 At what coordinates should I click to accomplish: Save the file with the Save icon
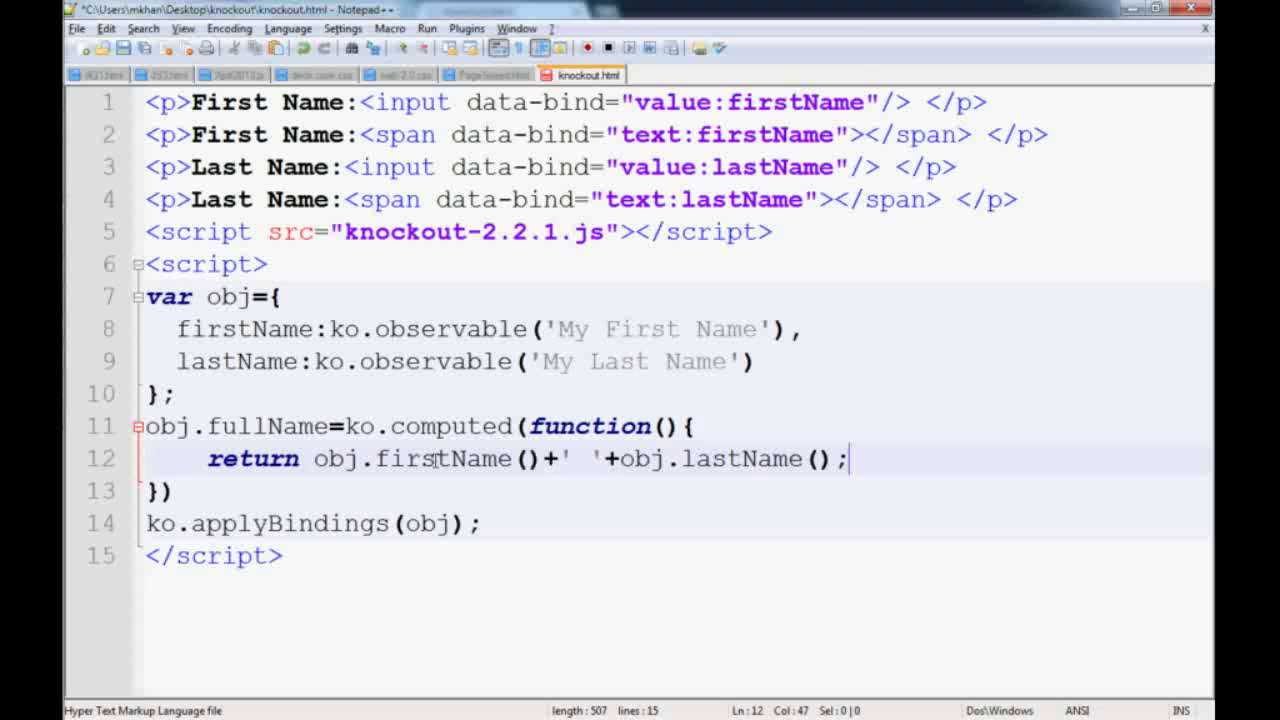tap(124, 48)
